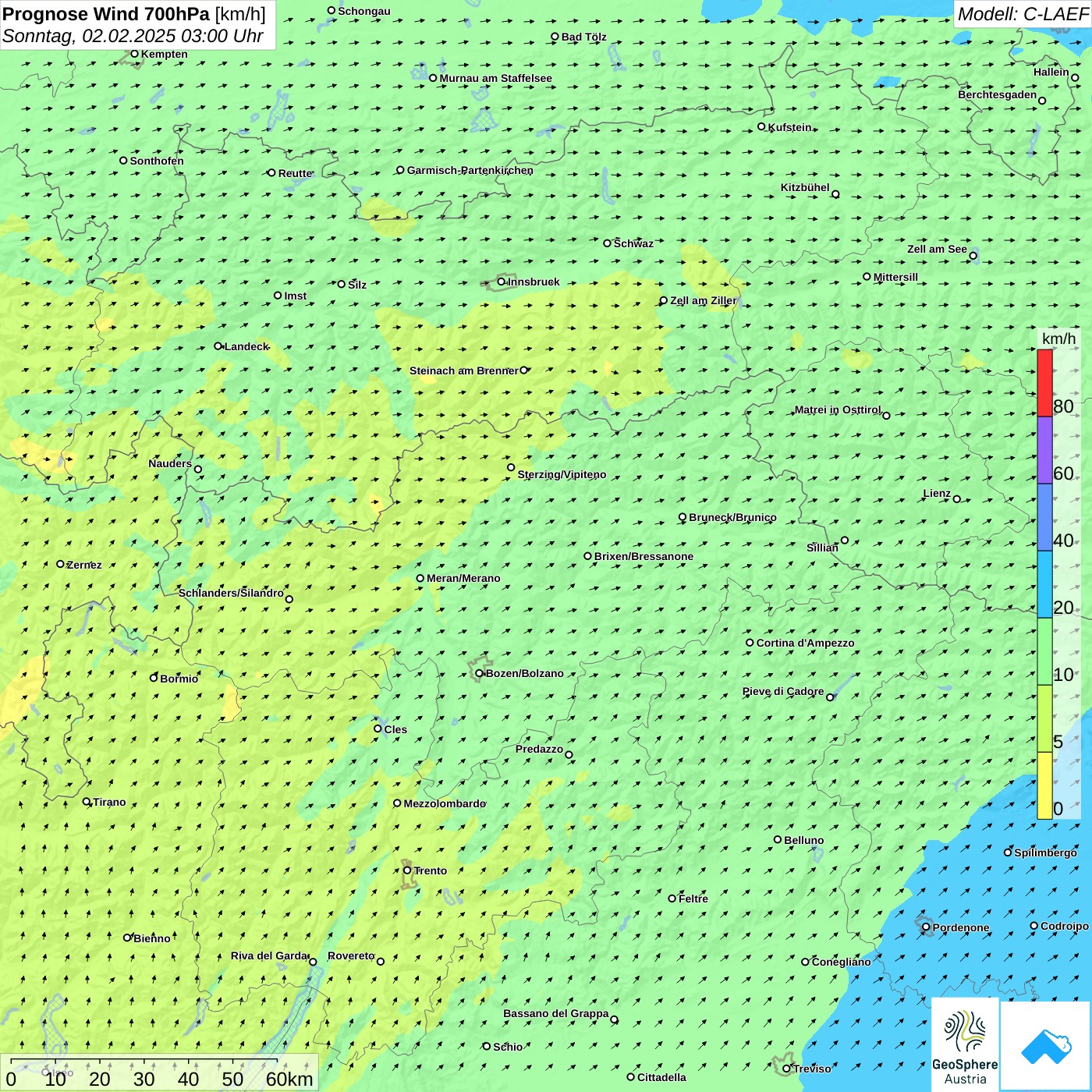1092x1092 pixels.
Task: Click the 60km scale bar label
Action: [x=289, y=1079]
